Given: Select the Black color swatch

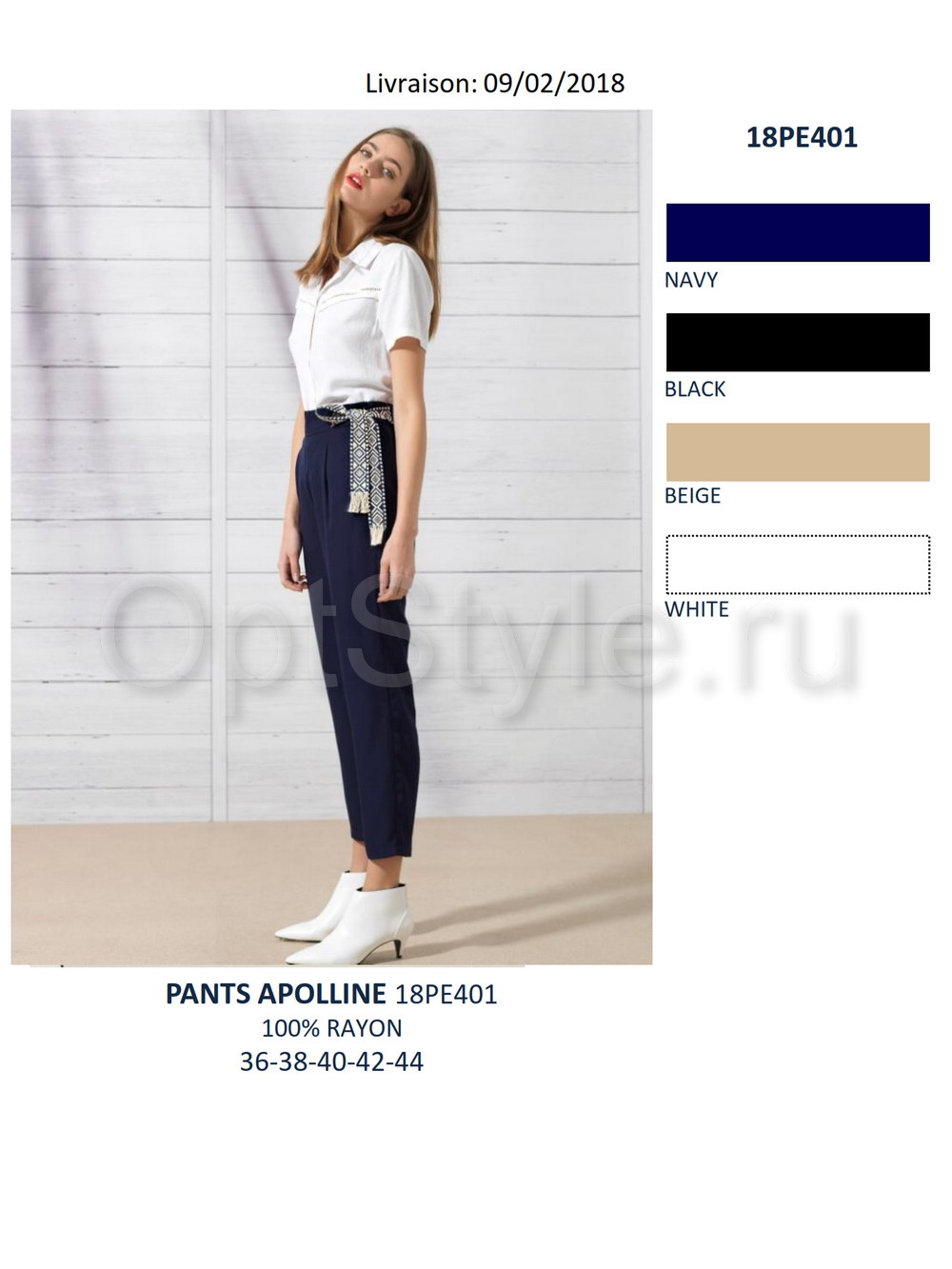Looking at the screenshot, I should click(x=798, y=342).
